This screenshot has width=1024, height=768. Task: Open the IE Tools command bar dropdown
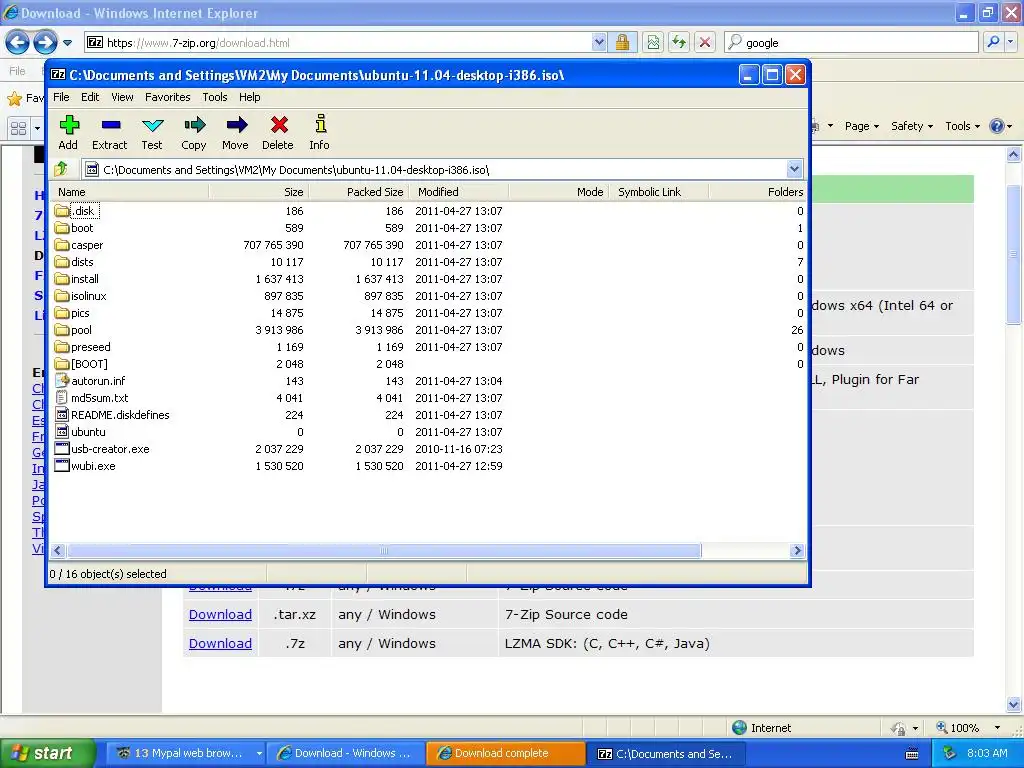click(x=963, y=126)
